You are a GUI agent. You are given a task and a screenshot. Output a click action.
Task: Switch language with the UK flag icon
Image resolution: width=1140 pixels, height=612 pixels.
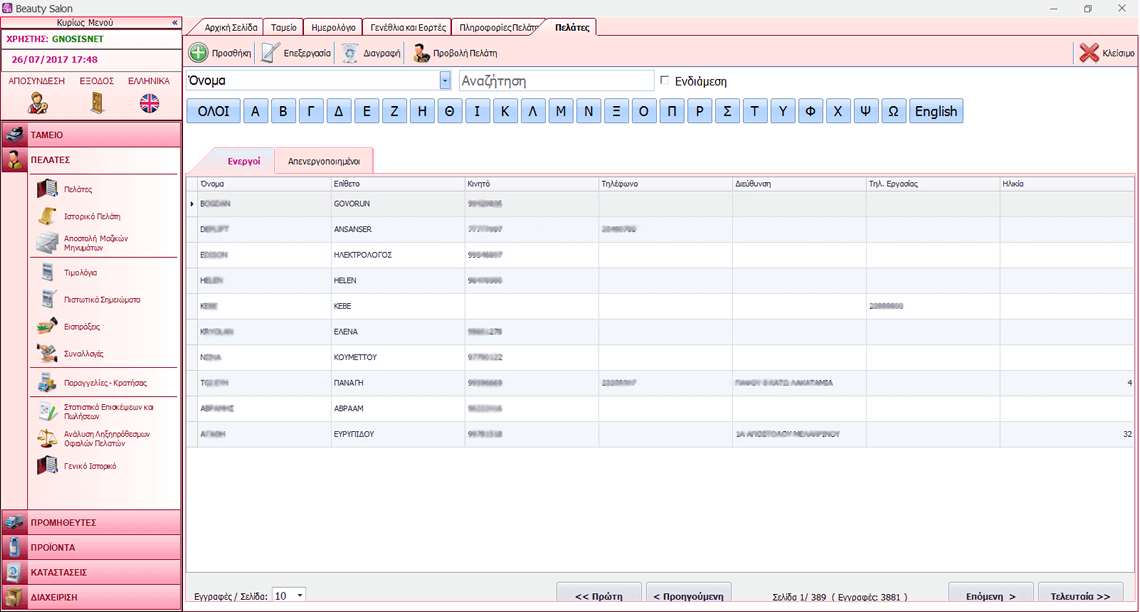(149, 103)
